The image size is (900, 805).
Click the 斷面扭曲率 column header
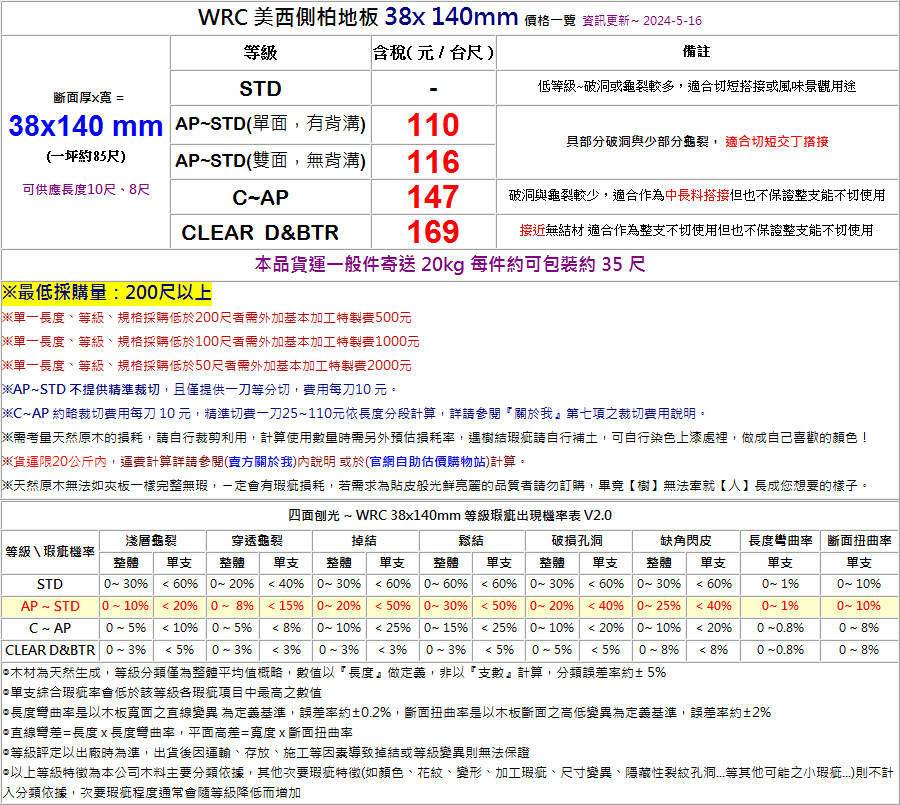point(858,540)
